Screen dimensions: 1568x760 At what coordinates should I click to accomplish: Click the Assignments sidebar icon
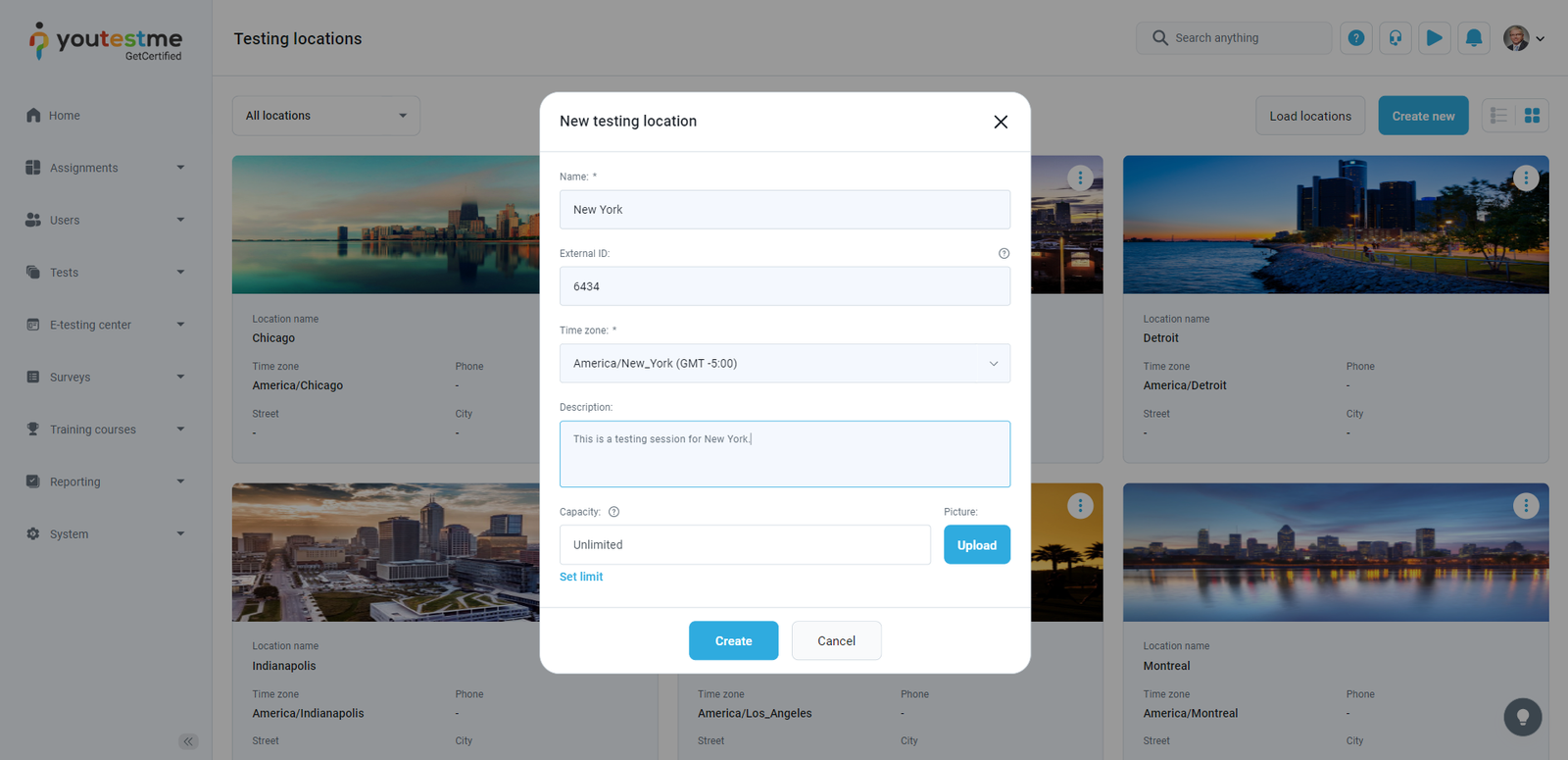pos(33,168)
